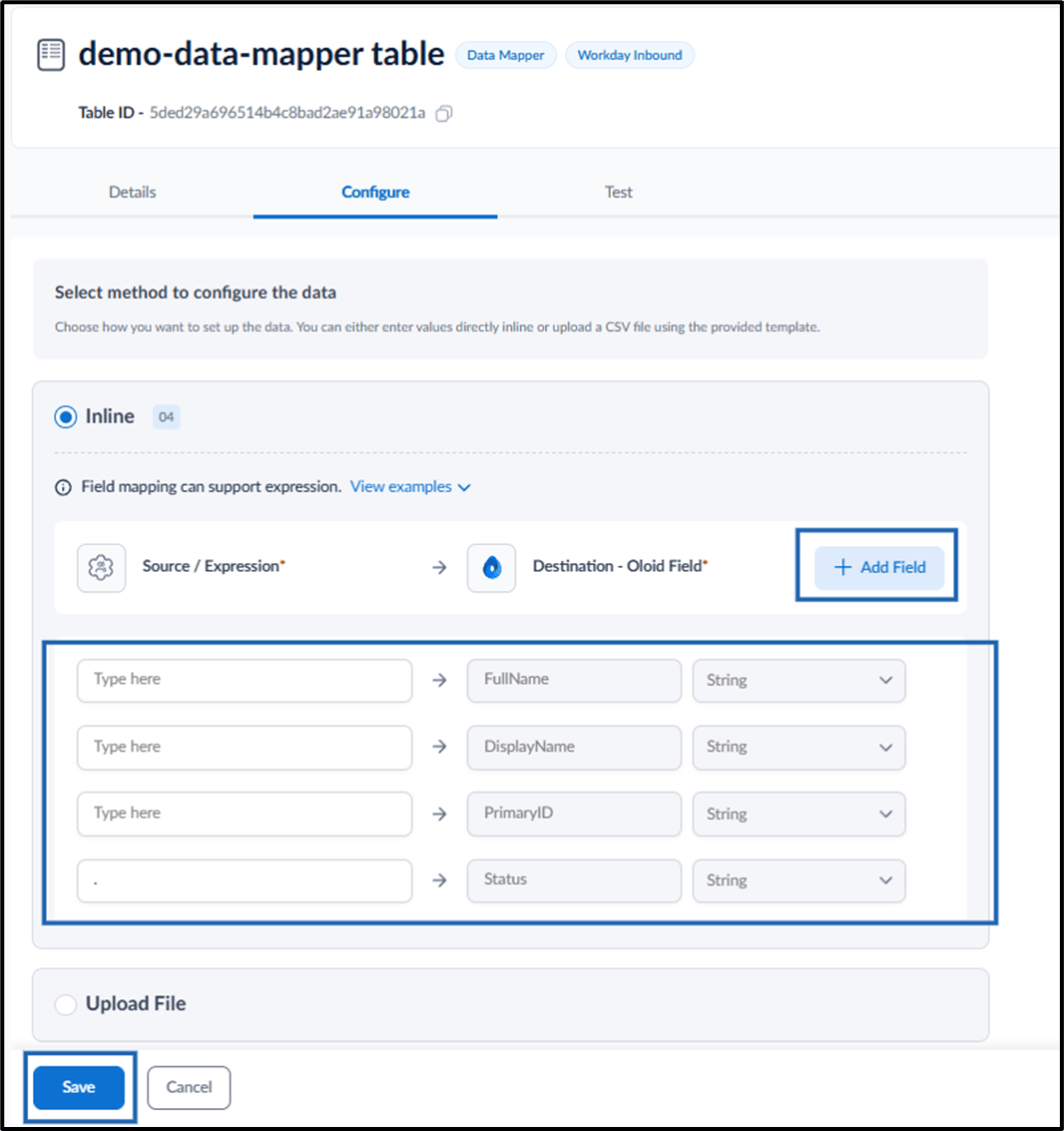Image resolution: width=1064 pixels, height=1131 pixels.
Task: Click the info icon near field mapping note
Action: tap(64, 487)
